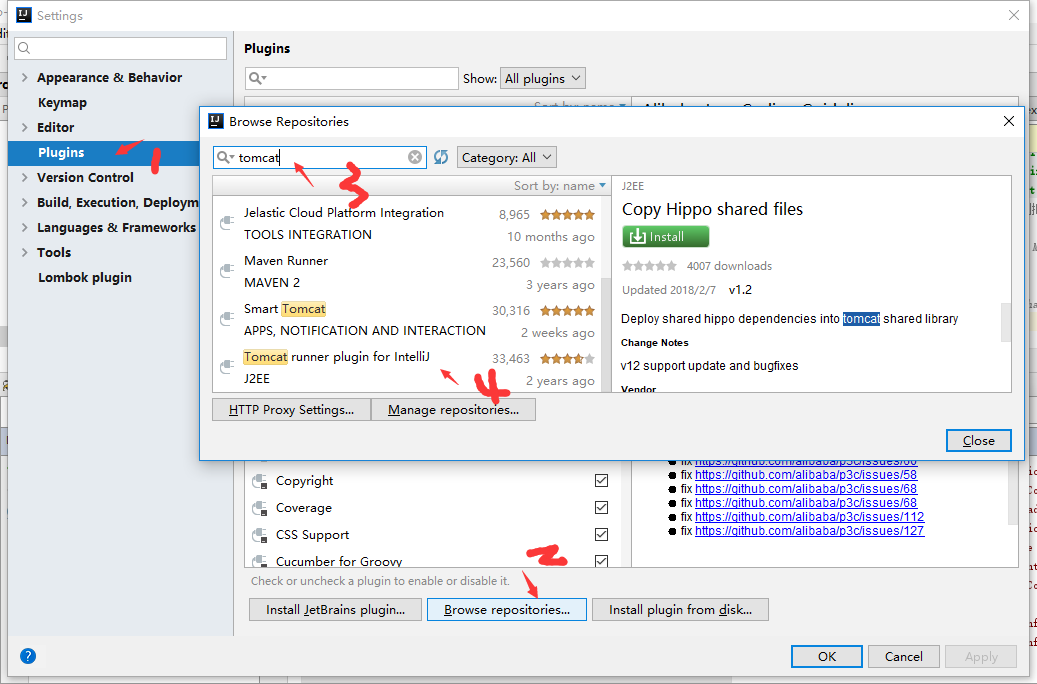Open the Show All plugins dropdown
Image resolution: width=1037 pixels, height=684 pixels.
click(x=542, y=78)
